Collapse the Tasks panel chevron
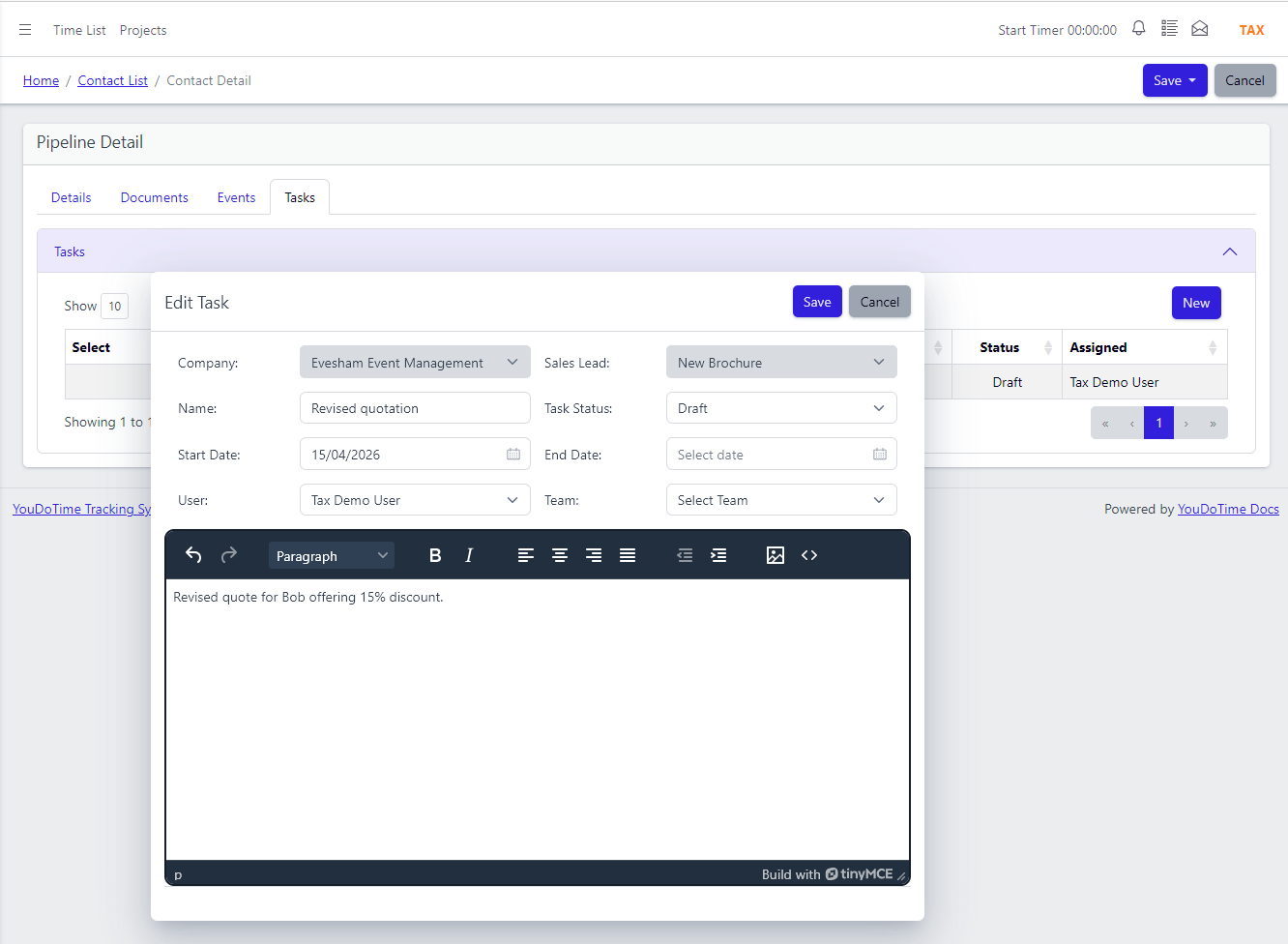The height and width of the screenshot is (944, 1288). point(1230,251)
